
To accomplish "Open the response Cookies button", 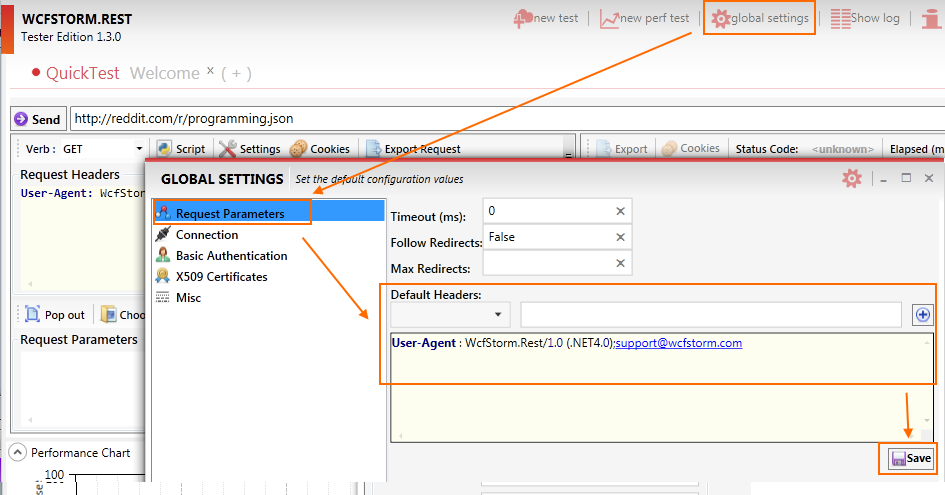I will (x=691, y=148).
